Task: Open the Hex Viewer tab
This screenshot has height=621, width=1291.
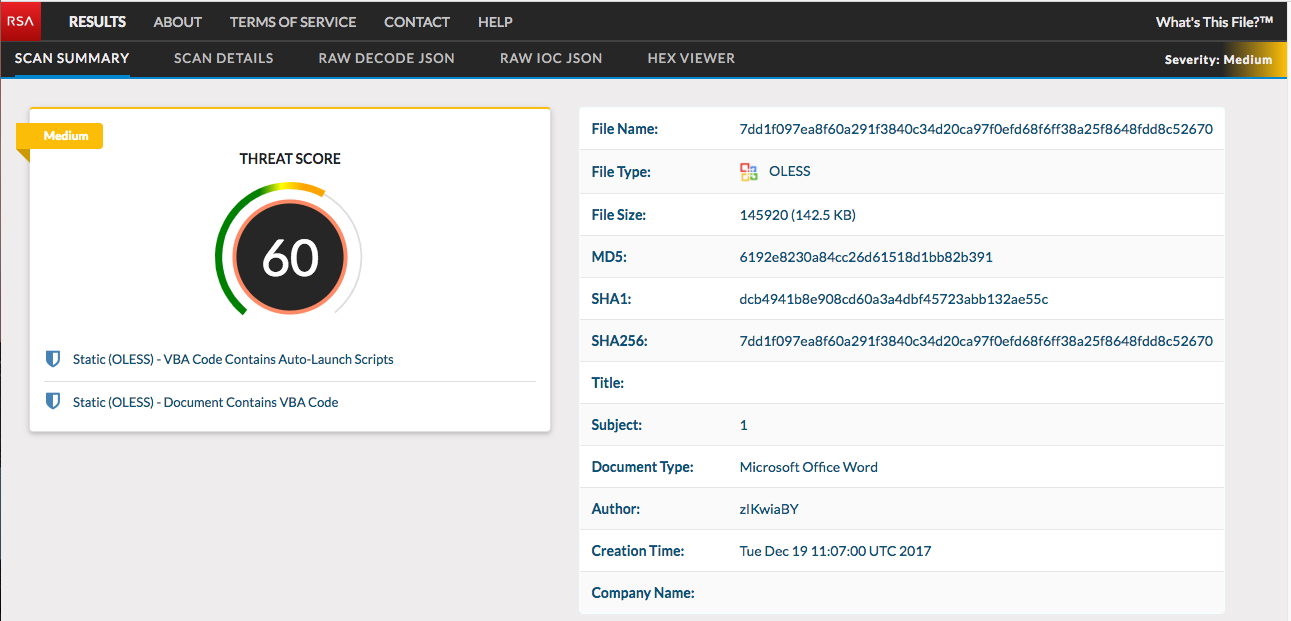Action: [x=691, y=58]
